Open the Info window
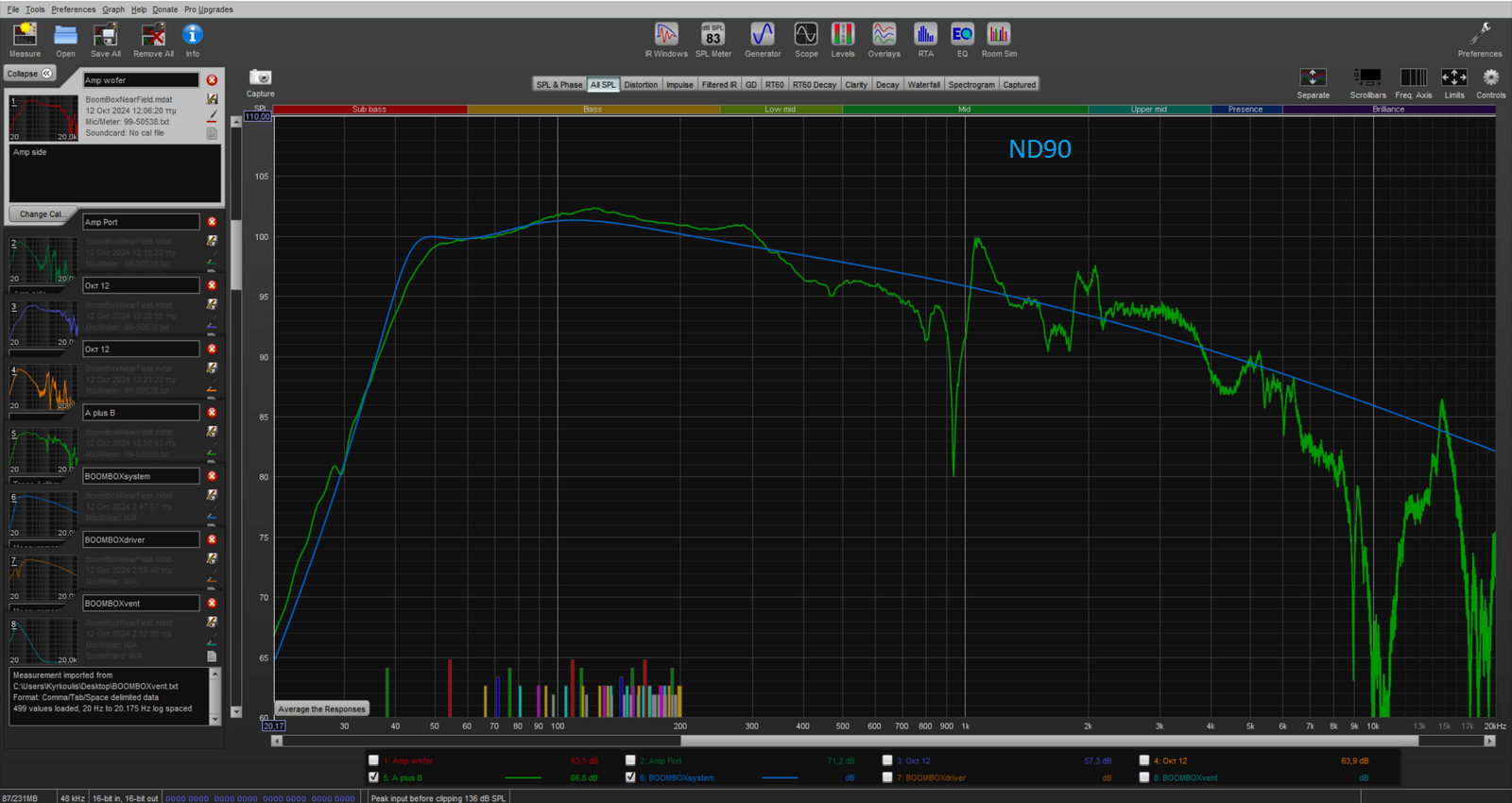Image resolution: width=1512 pixels, height=803 pixels. pyautogui.click(x=192, y=40)
